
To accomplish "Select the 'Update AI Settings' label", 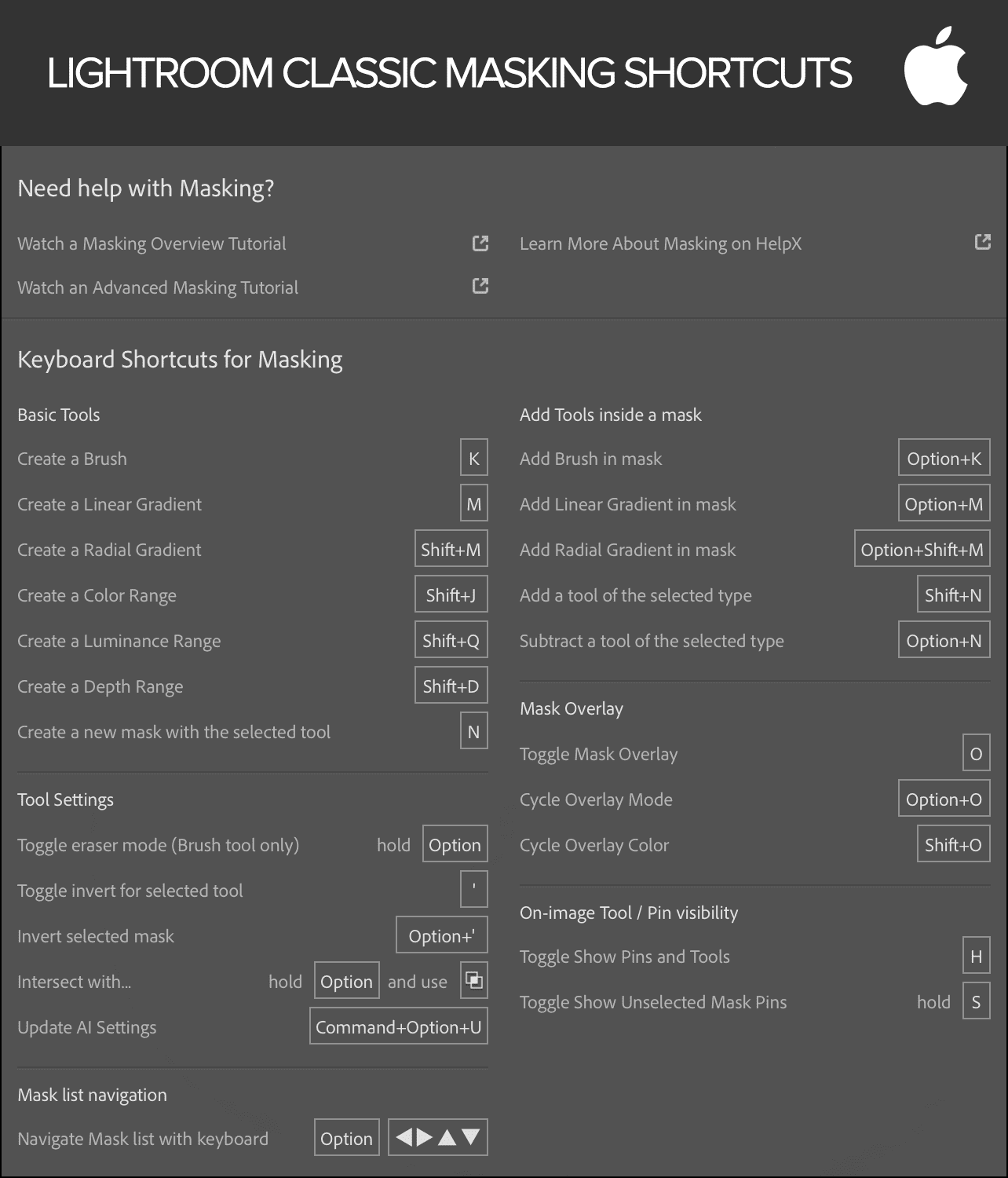I will click(x=87, y=1027).
